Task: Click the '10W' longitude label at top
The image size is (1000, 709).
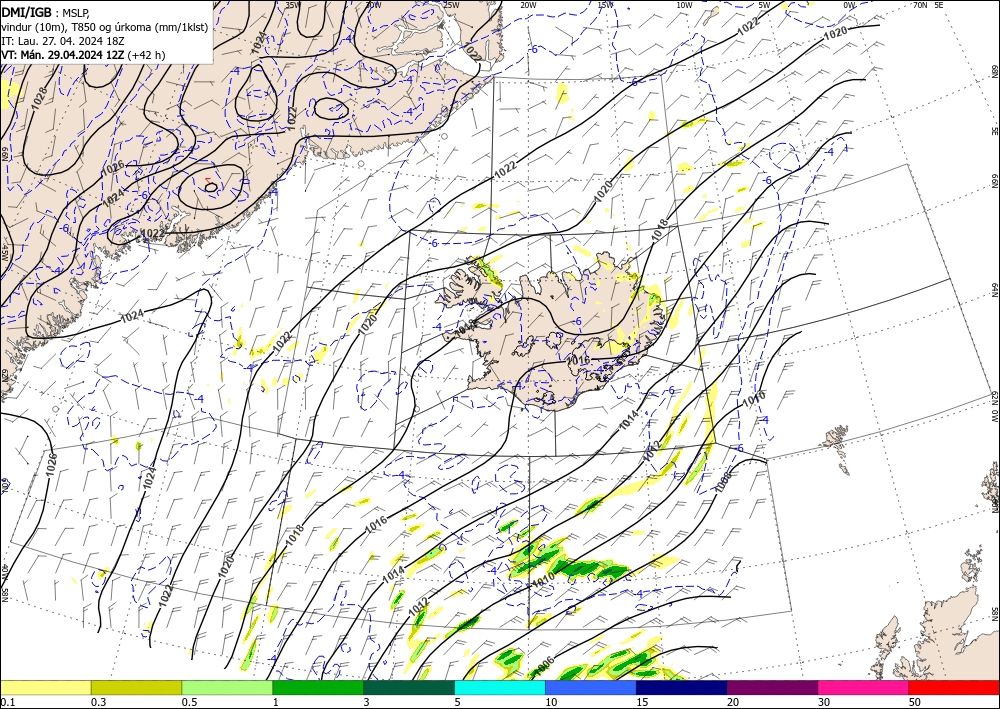Action: pyautogui.click(x=684, y=5)
